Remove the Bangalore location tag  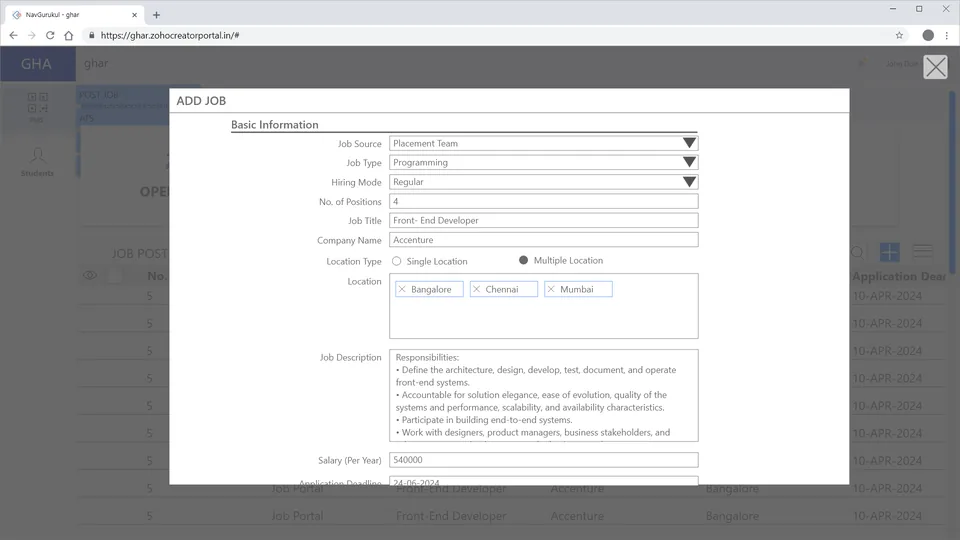pyautogui.click(x=402, y=289)
